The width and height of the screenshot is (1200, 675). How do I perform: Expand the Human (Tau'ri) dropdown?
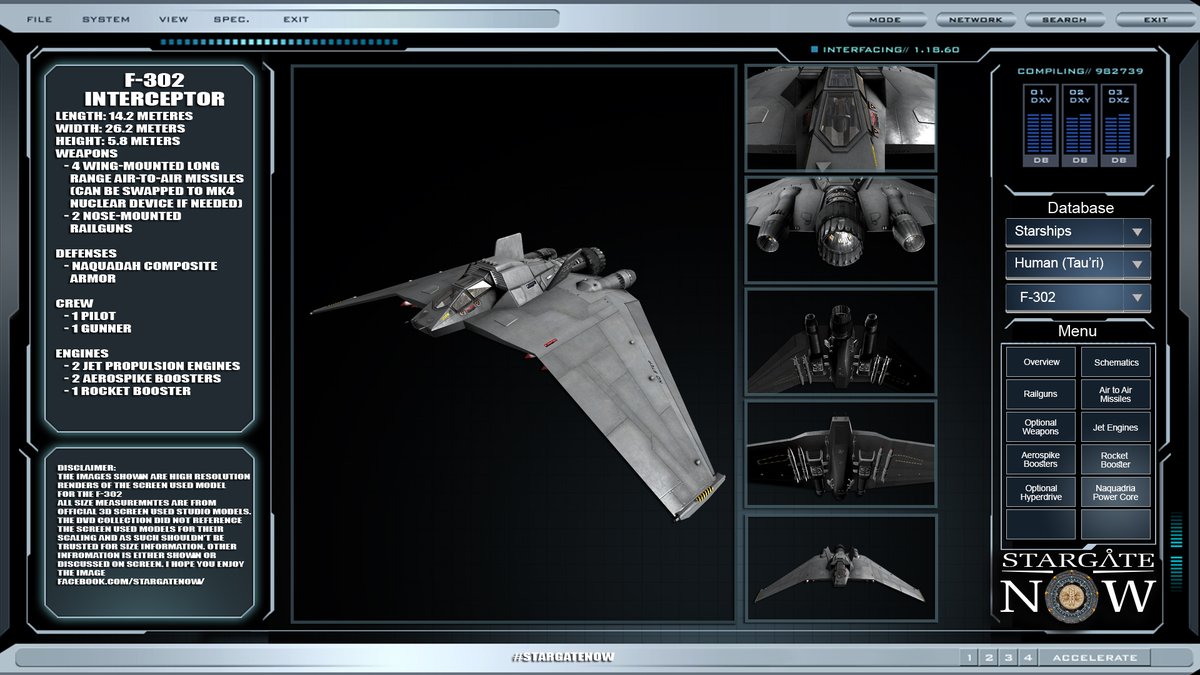[1078, 264]
